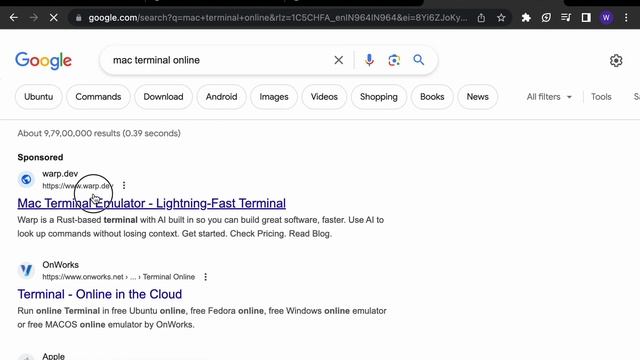Viewport: 640px width, 360px height.
Task: Click the results count text
Action: point(99,133)
